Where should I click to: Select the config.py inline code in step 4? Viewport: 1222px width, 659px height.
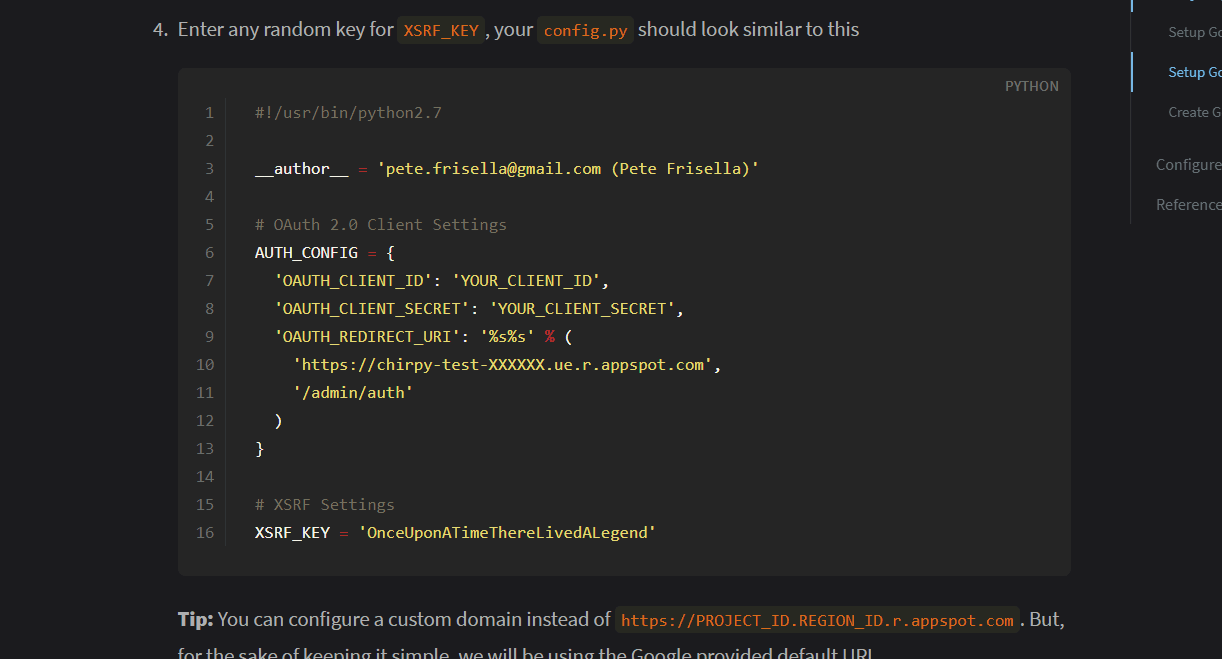click(586, 30)
